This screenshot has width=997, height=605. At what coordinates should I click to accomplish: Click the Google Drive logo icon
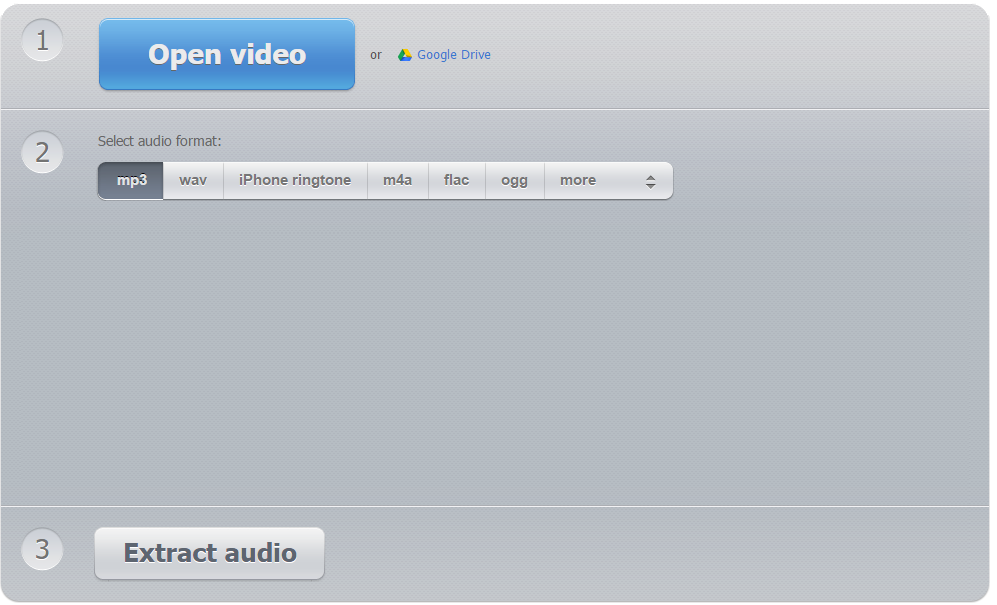pos(404,55)
